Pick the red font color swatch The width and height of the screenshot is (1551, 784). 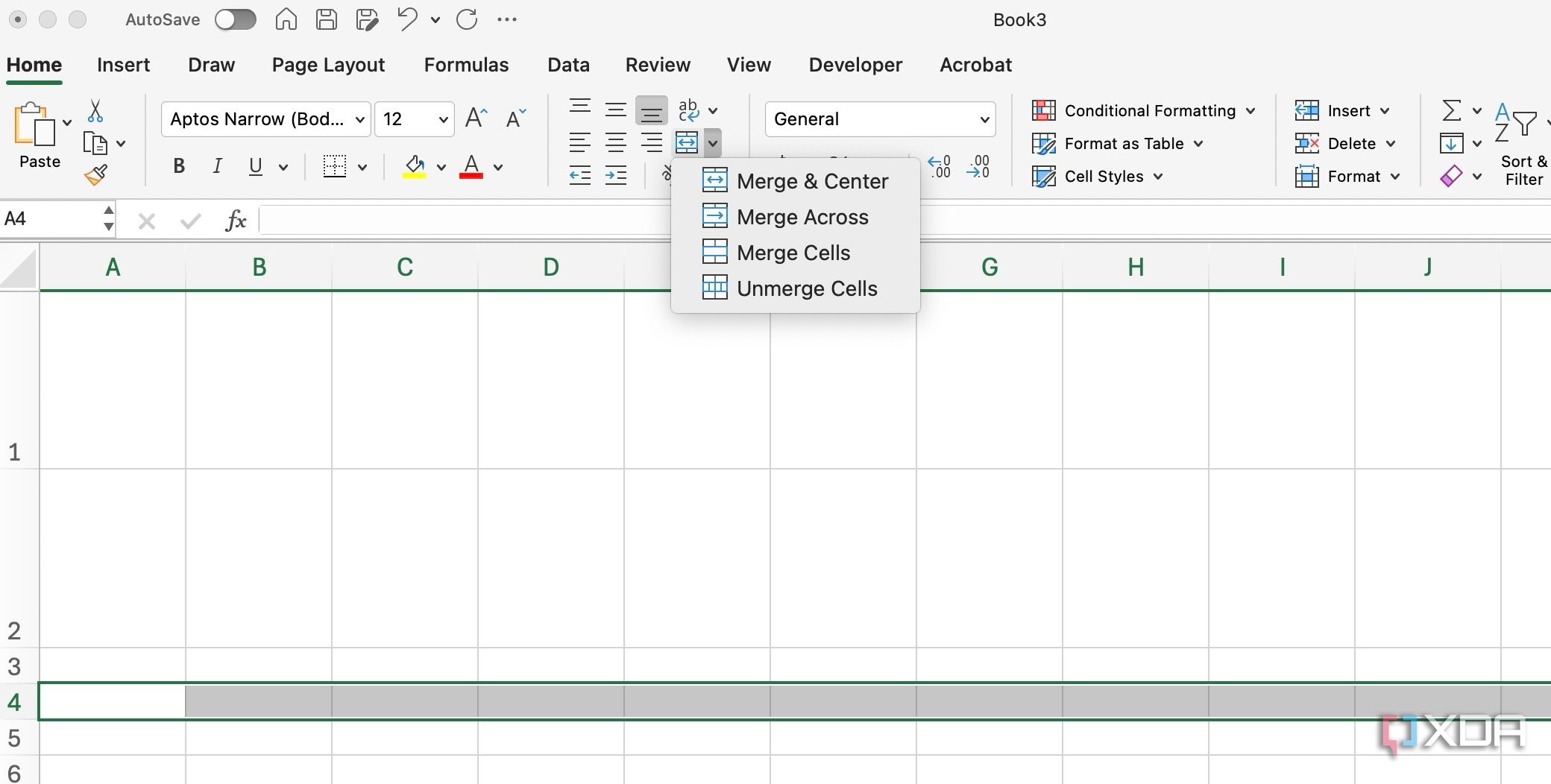472,173
